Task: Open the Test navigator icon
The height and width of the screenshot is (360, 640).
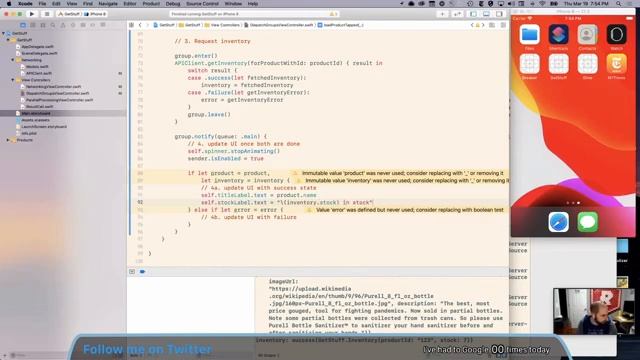Action: (73, 25)
